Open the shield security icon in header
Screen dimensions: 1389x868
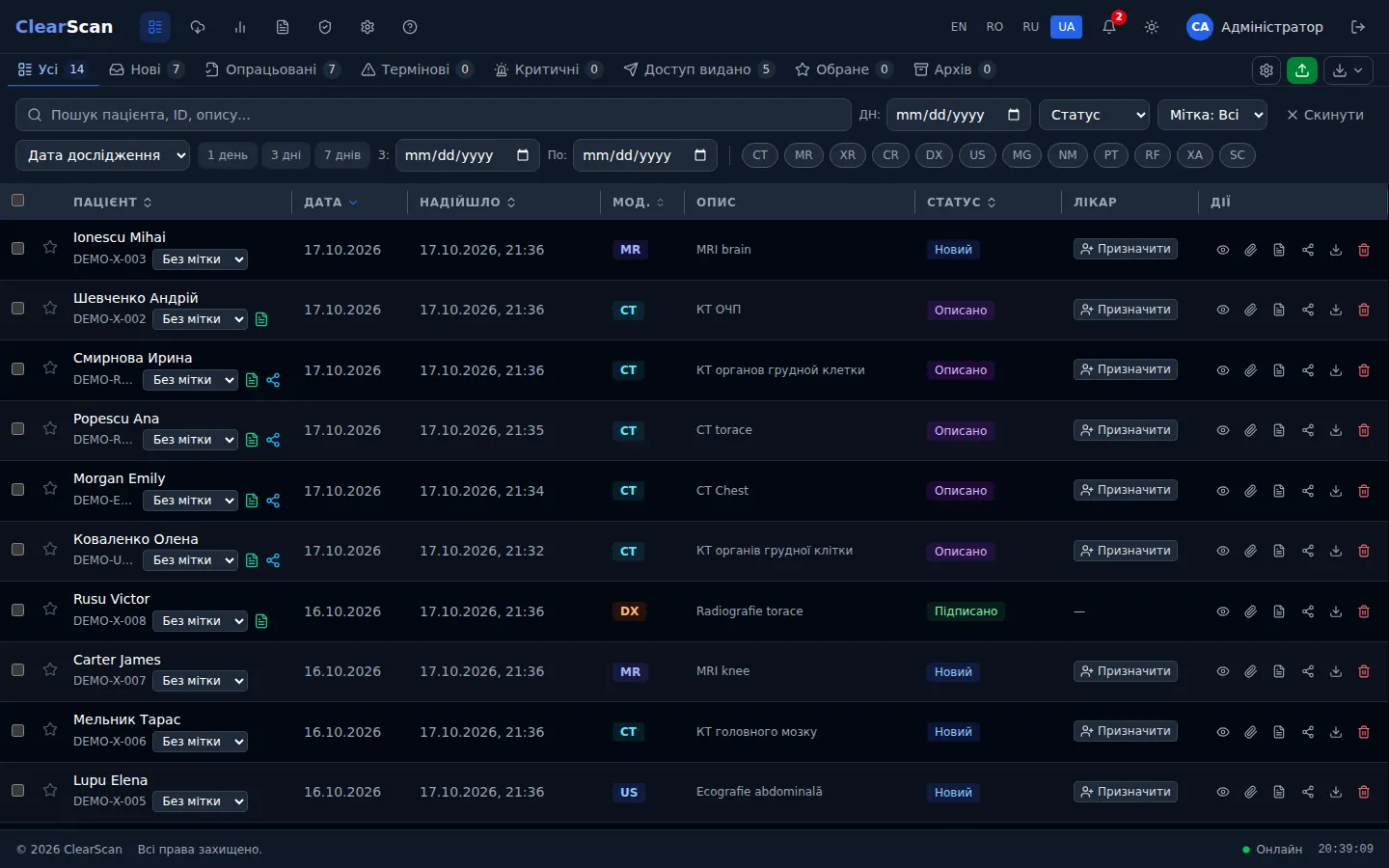coord(325,27)
